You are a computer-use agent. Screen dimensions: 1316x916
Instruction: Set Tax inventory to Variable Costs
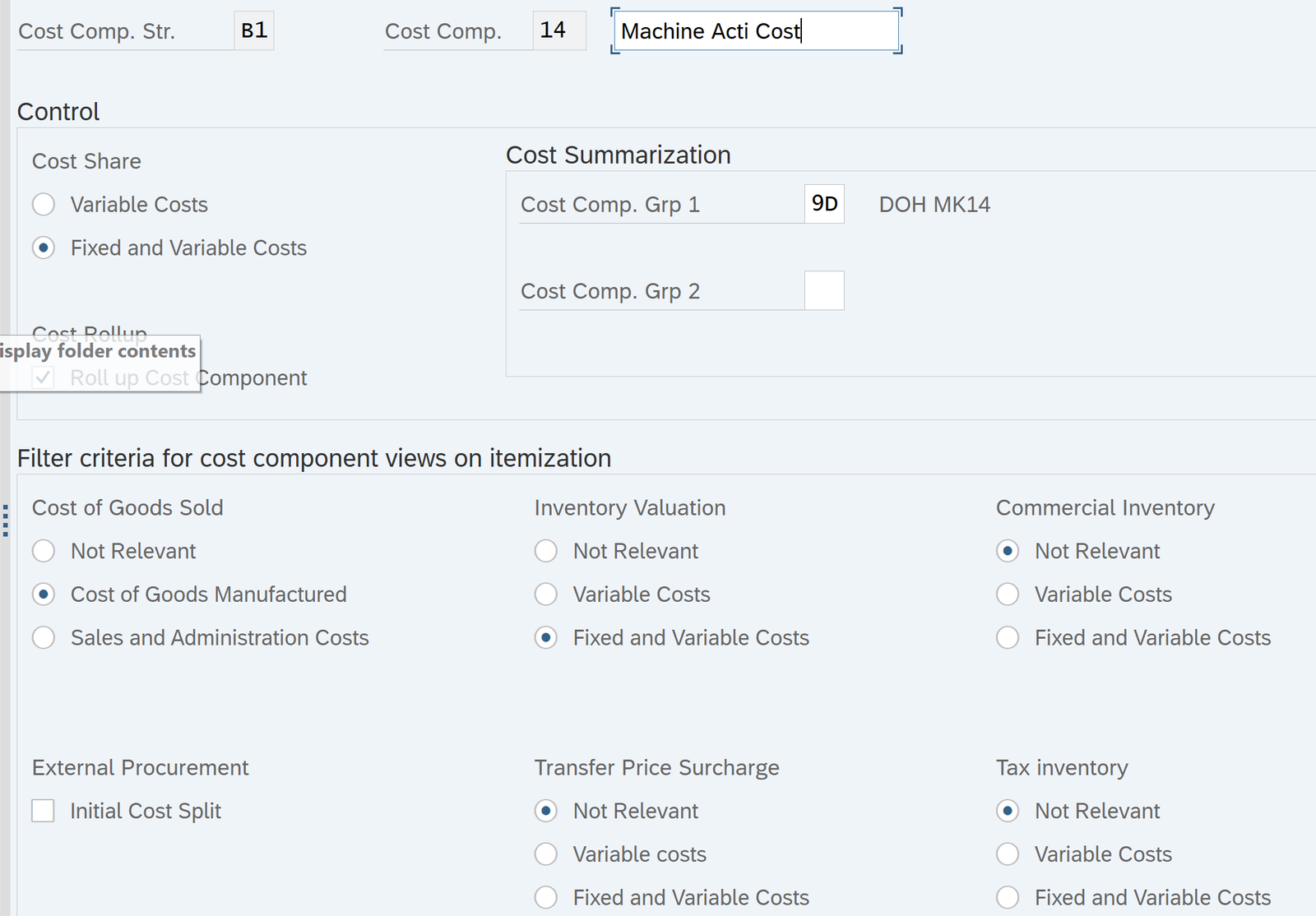point(1008,854)
